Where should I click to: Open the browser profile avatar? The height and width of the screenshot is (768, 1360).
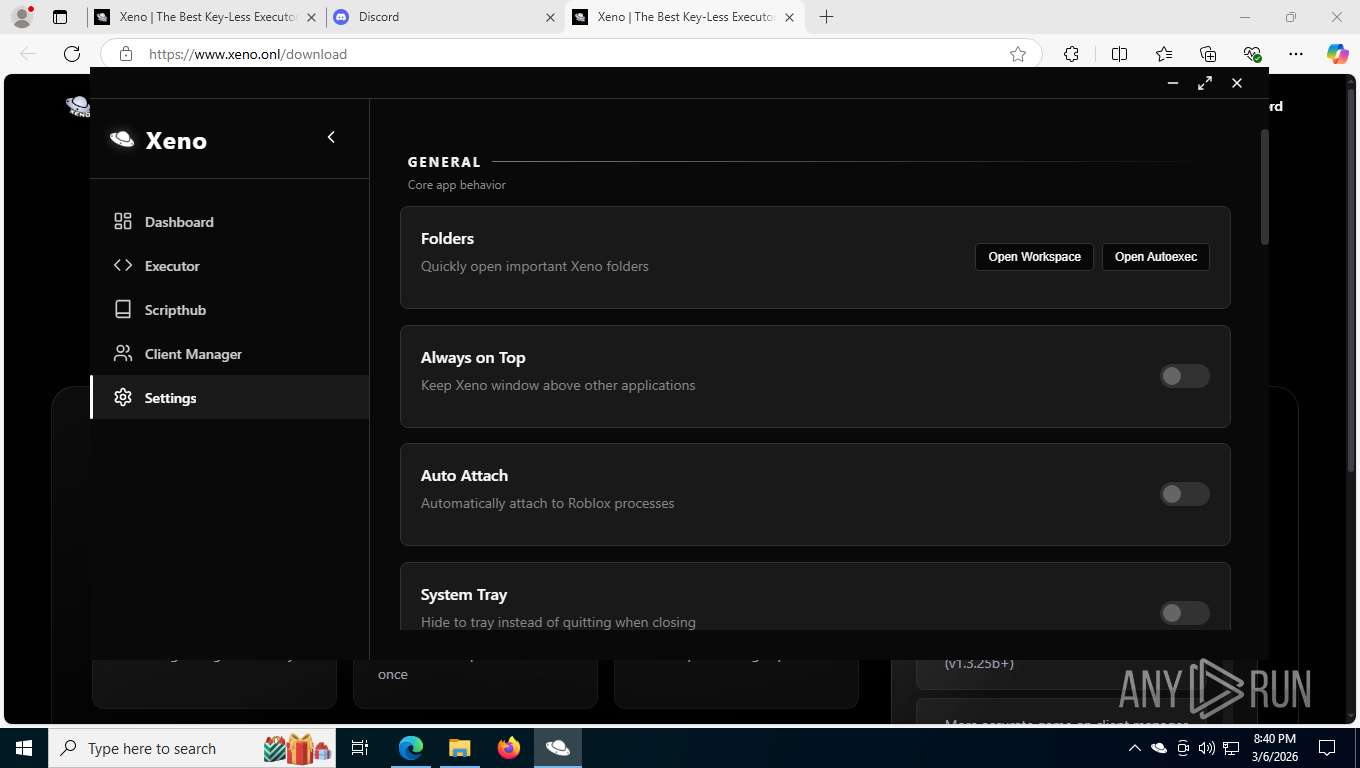click(21, 17)
